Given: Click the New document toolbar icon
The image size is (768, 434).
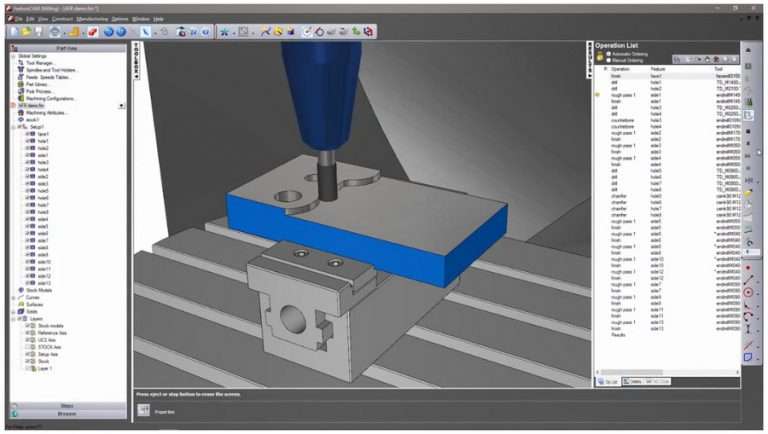Looking at the screenshot, I should click(x=14, y=32).
